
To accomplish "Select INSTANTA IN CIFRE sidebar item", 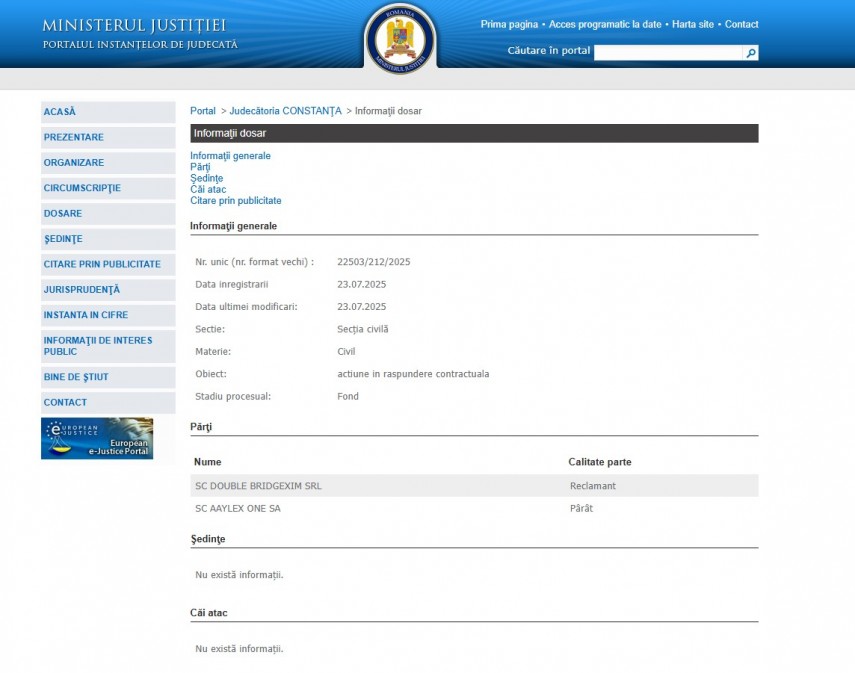I will tap(108, 315).
